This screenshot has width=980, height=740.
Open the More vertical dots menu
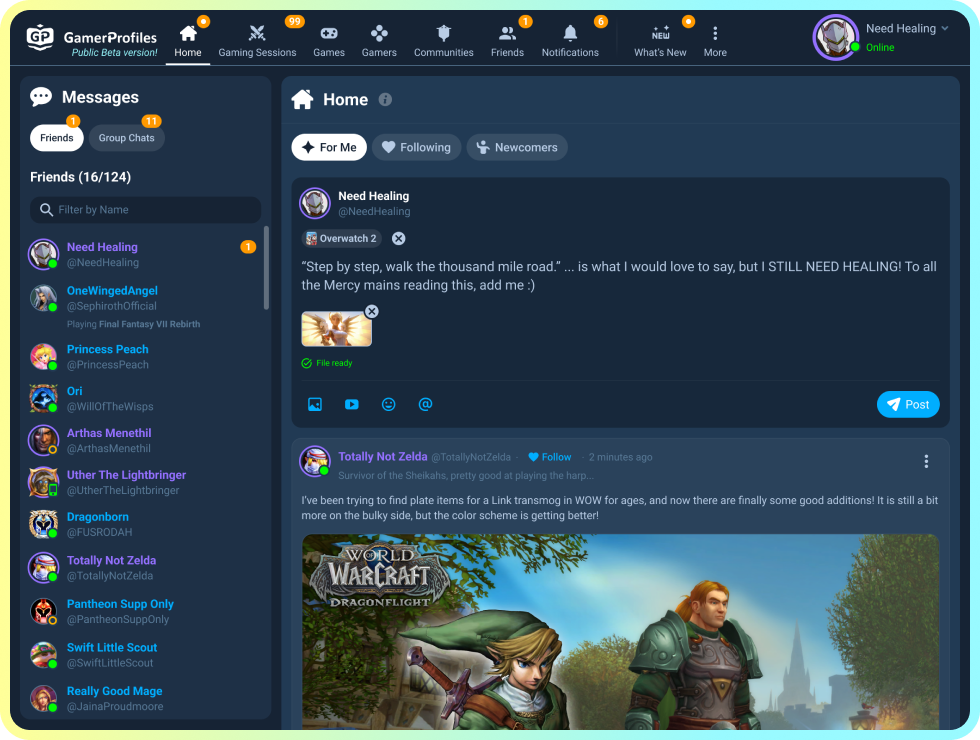pos(715,32)
